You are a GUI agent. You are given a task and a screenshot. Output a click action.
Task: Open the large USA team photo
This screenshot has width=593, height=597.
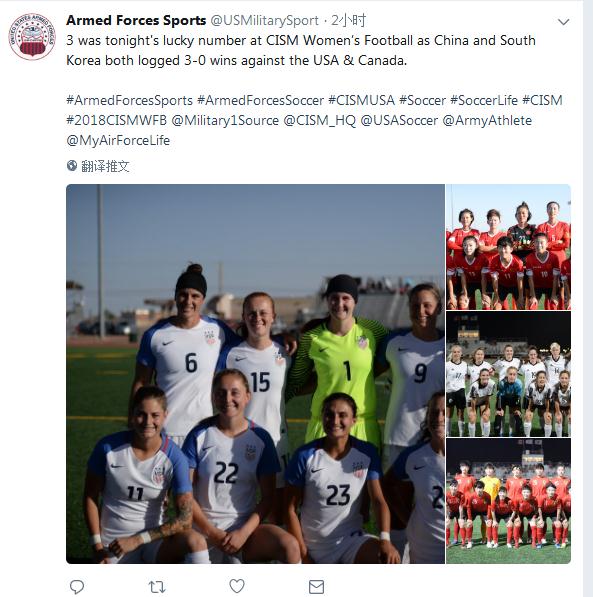[x=255, y=374]
